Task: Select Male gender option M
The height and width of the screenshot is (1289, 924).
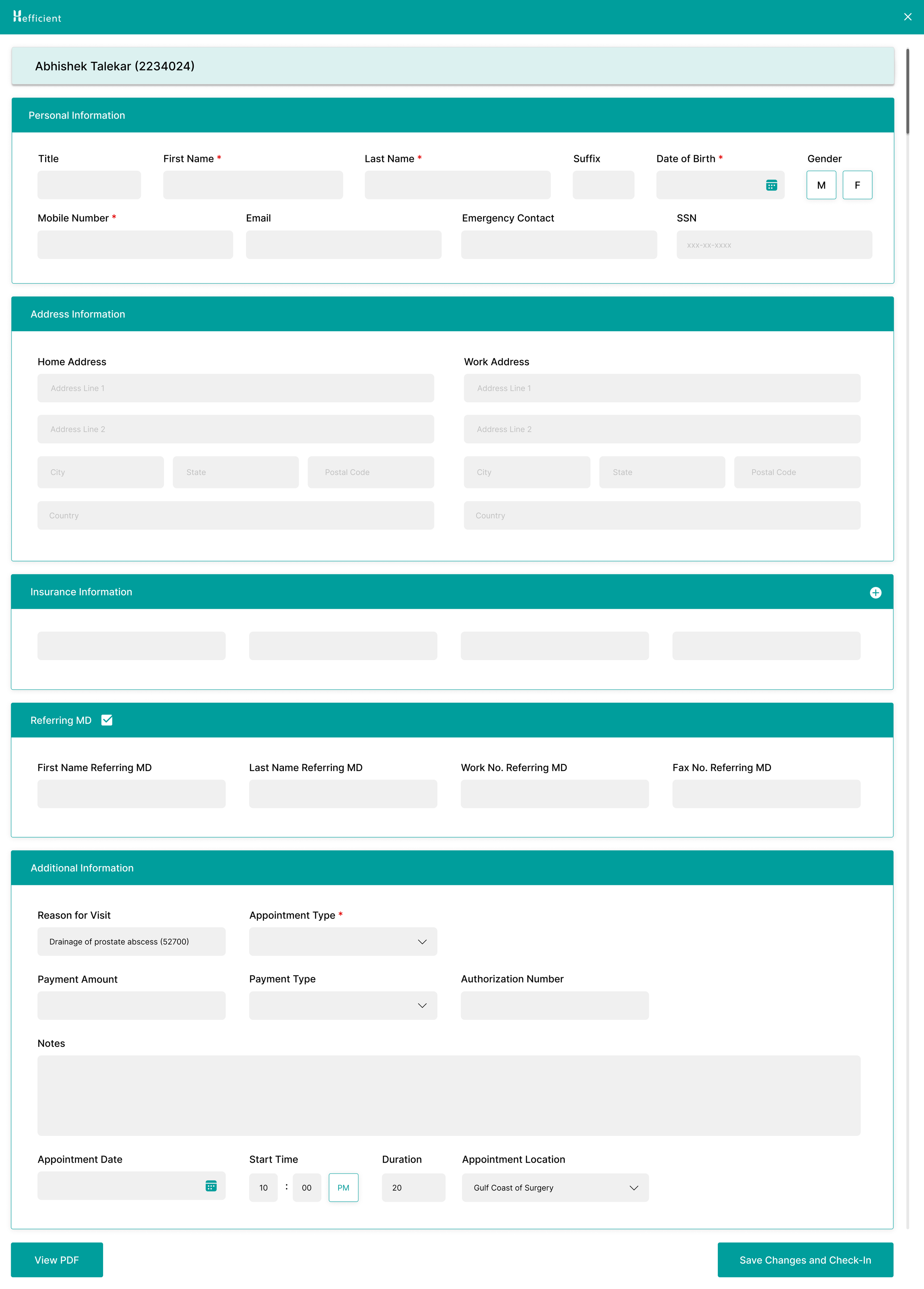Action: pyautogui.click(x=821, y=185)
